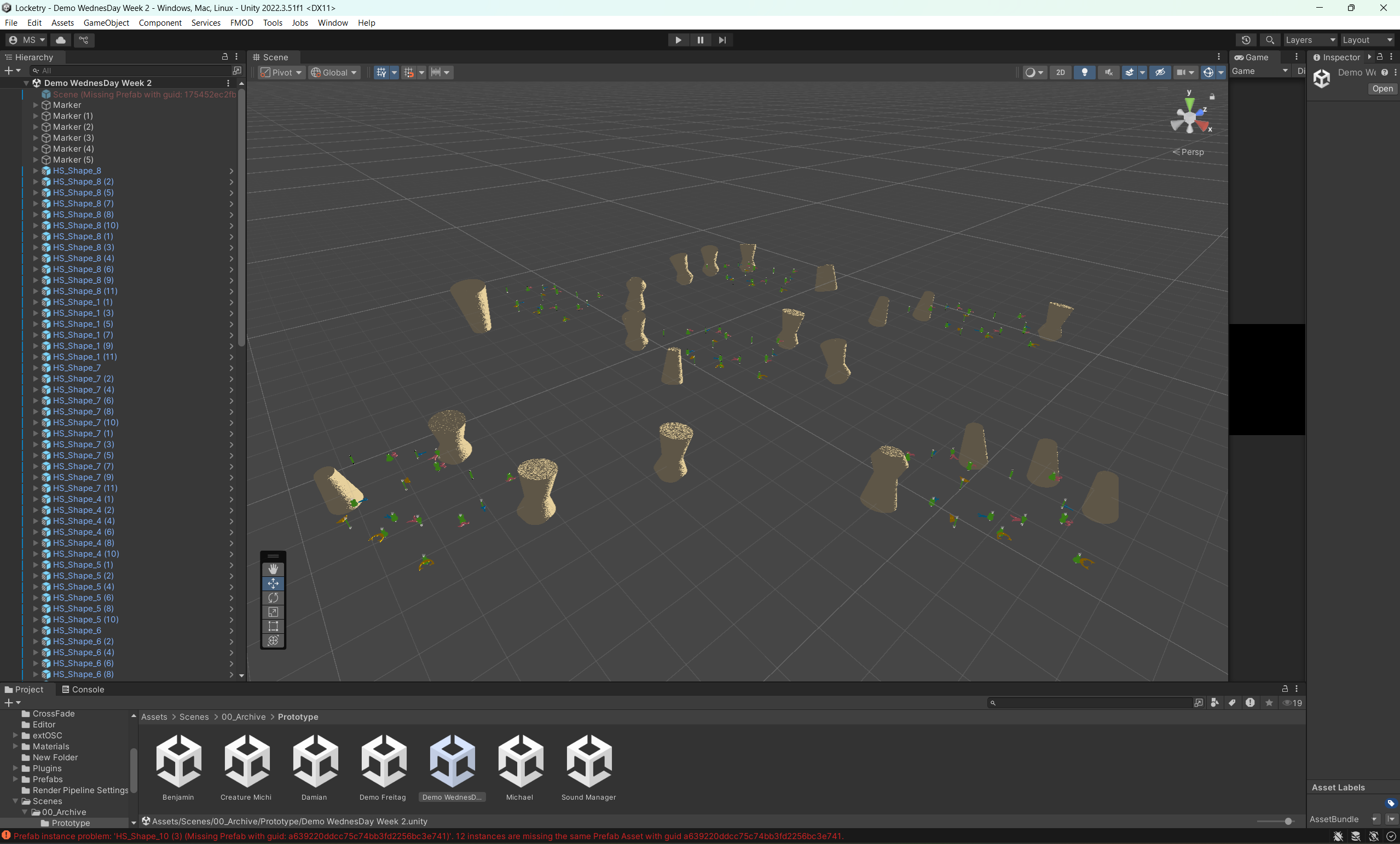The image size is (1400, 844).
Task: Open Unity Version Control icon in toolbar
Action: (84, 40)
